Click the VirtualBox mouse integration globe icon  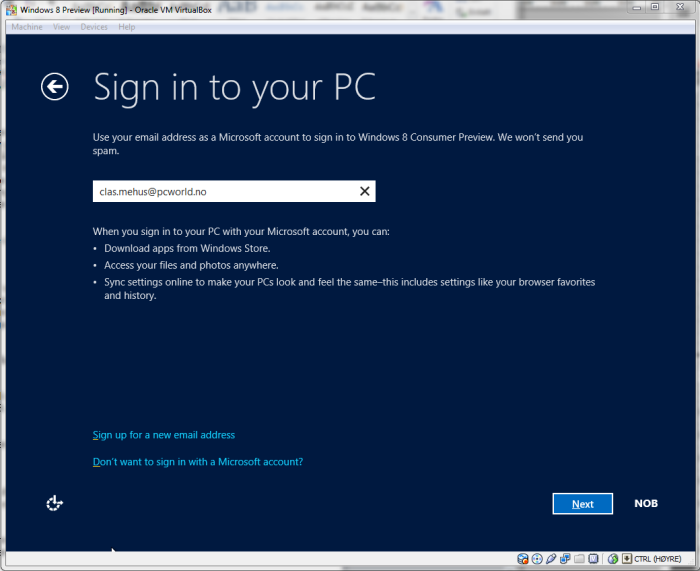click(x=613, y=558)
